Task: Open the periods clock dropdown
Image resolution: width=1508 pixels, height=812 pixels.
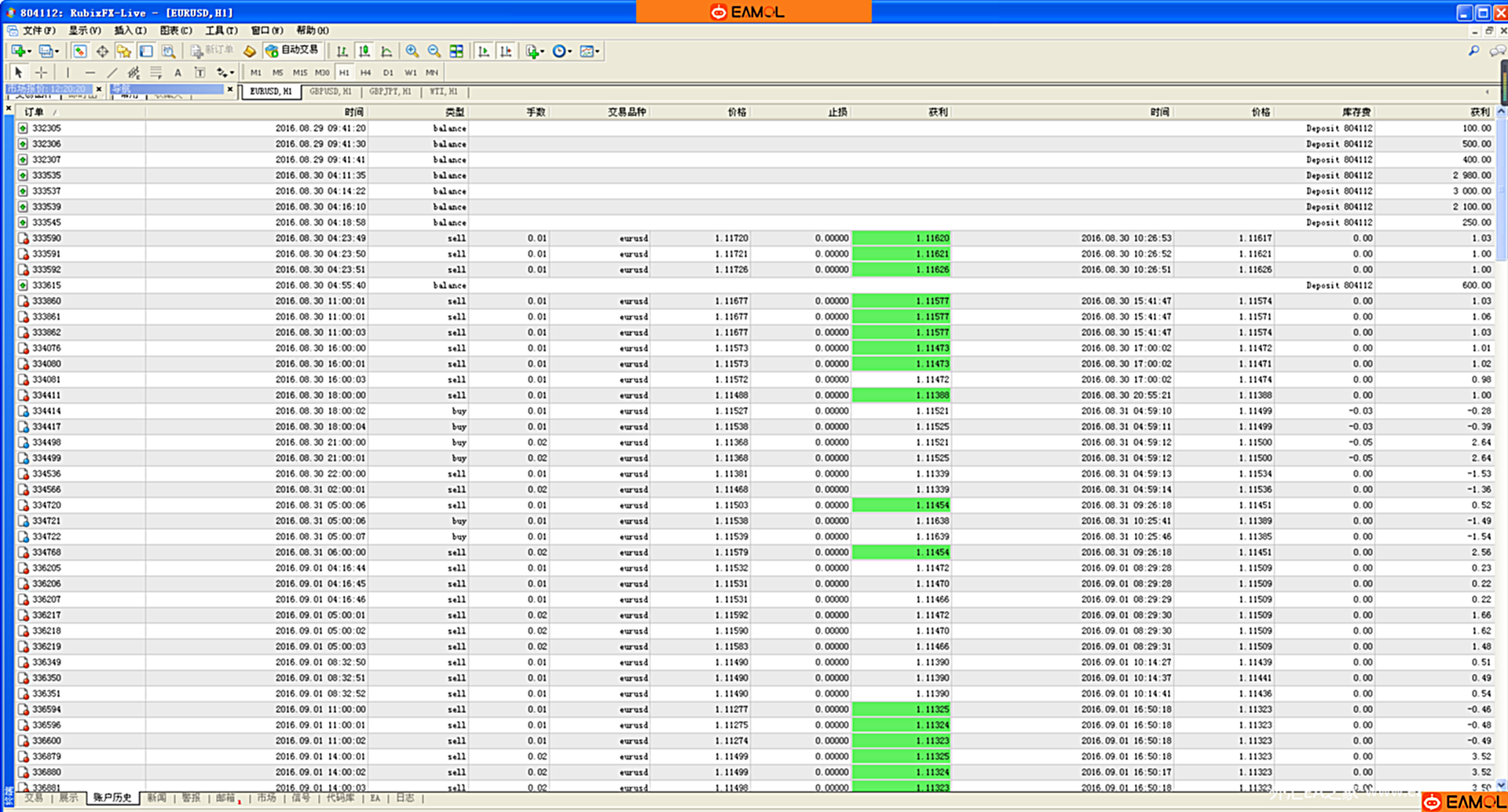Action: 562,51
